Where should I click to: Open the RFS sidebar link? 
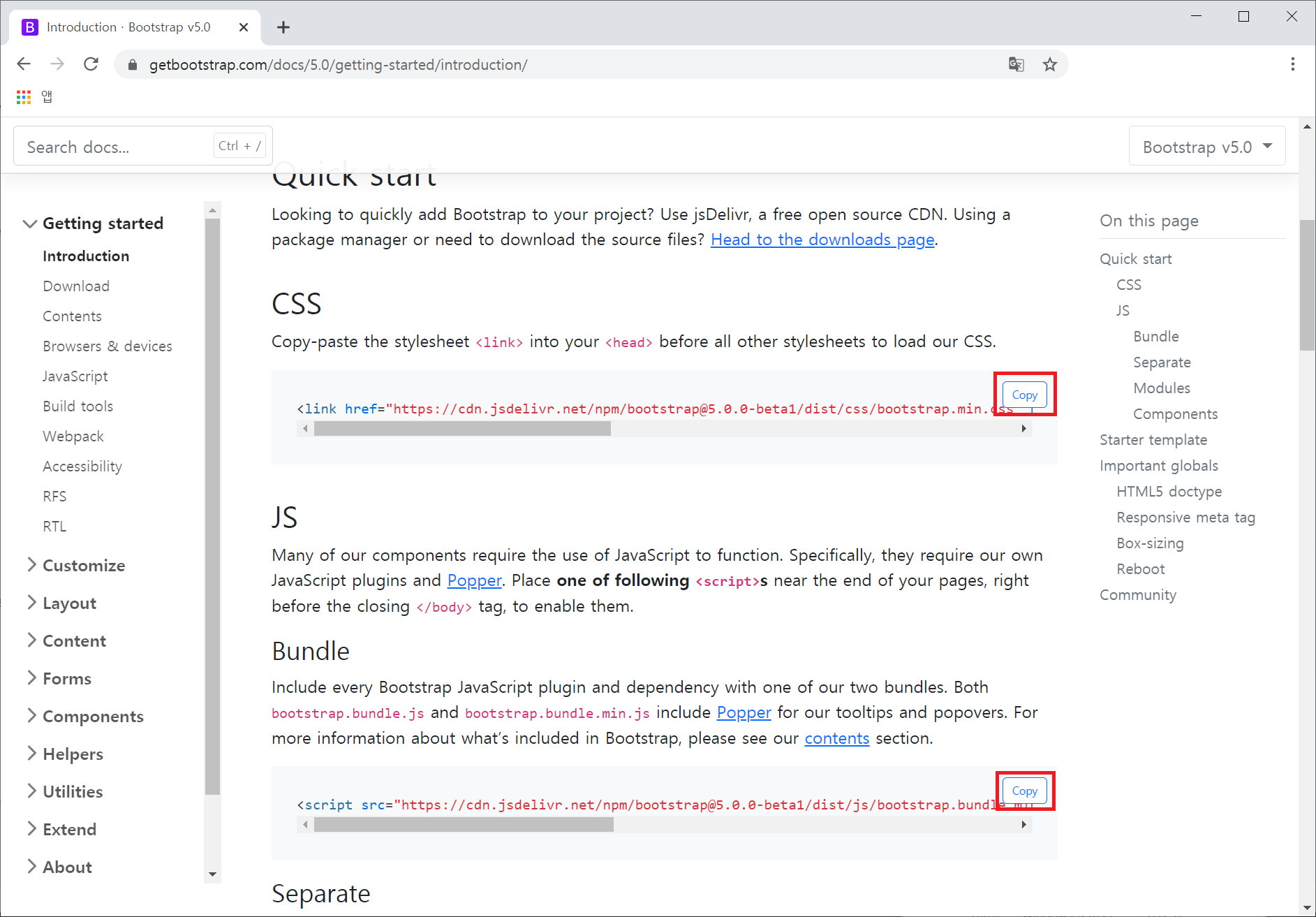[x=54, y=497]
